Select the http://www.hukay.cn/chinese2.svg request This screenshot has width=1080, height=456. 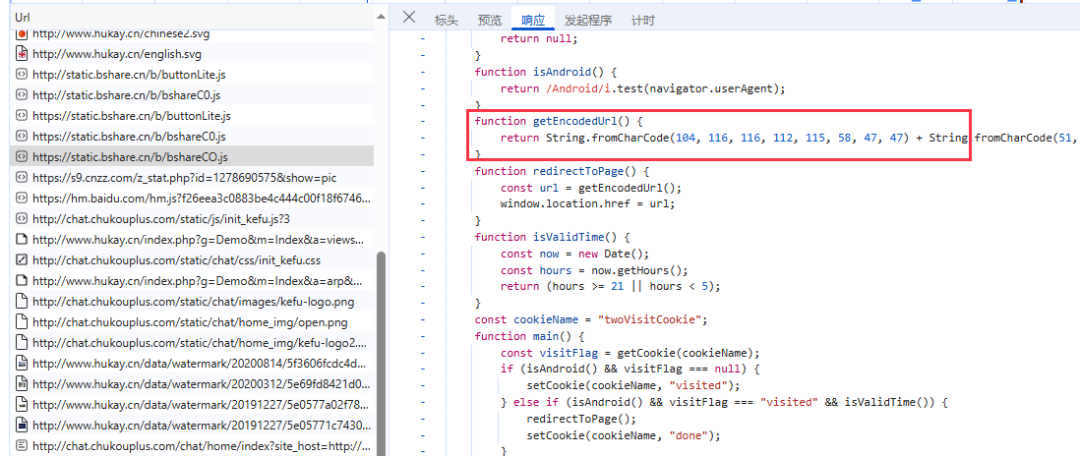click(192, 33)
